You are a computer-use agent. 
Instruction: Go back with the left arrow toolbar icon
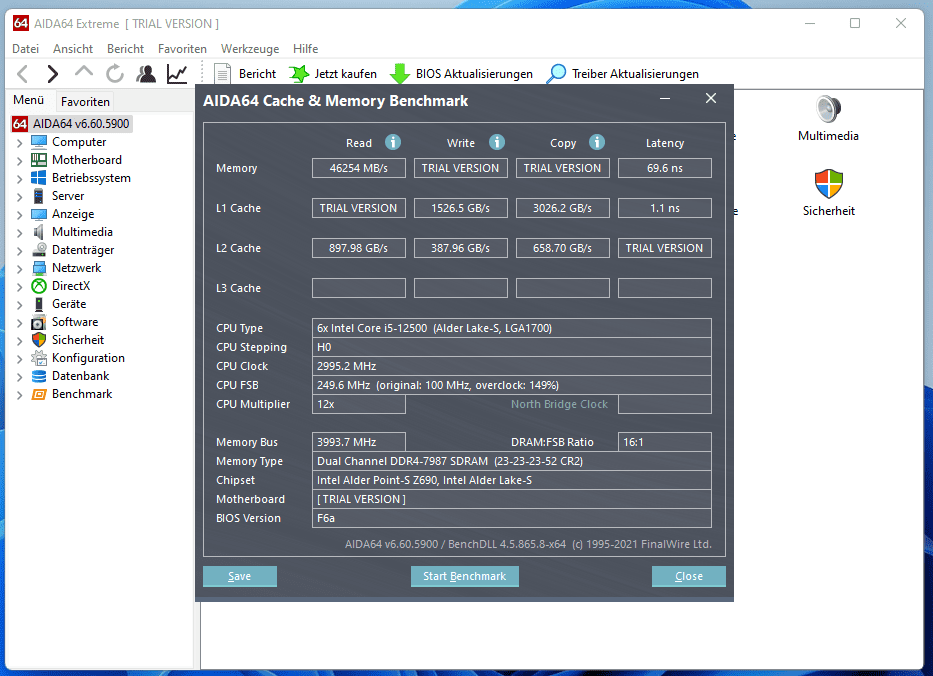23,74
